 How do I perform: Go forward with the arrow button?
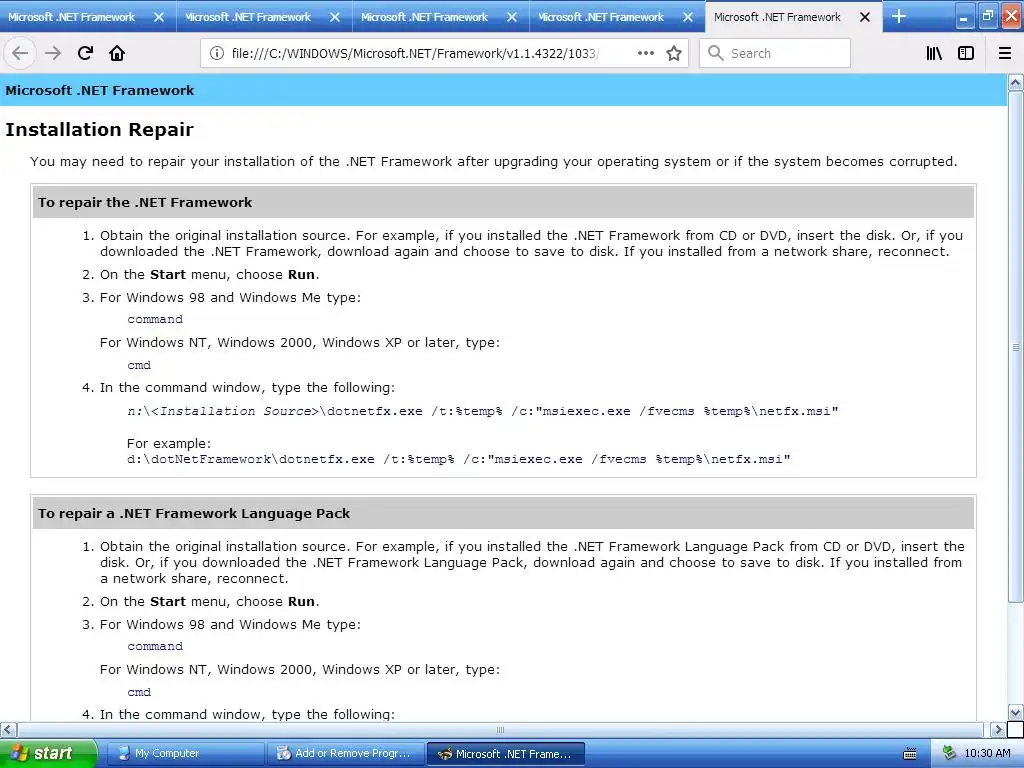(53, 53)
